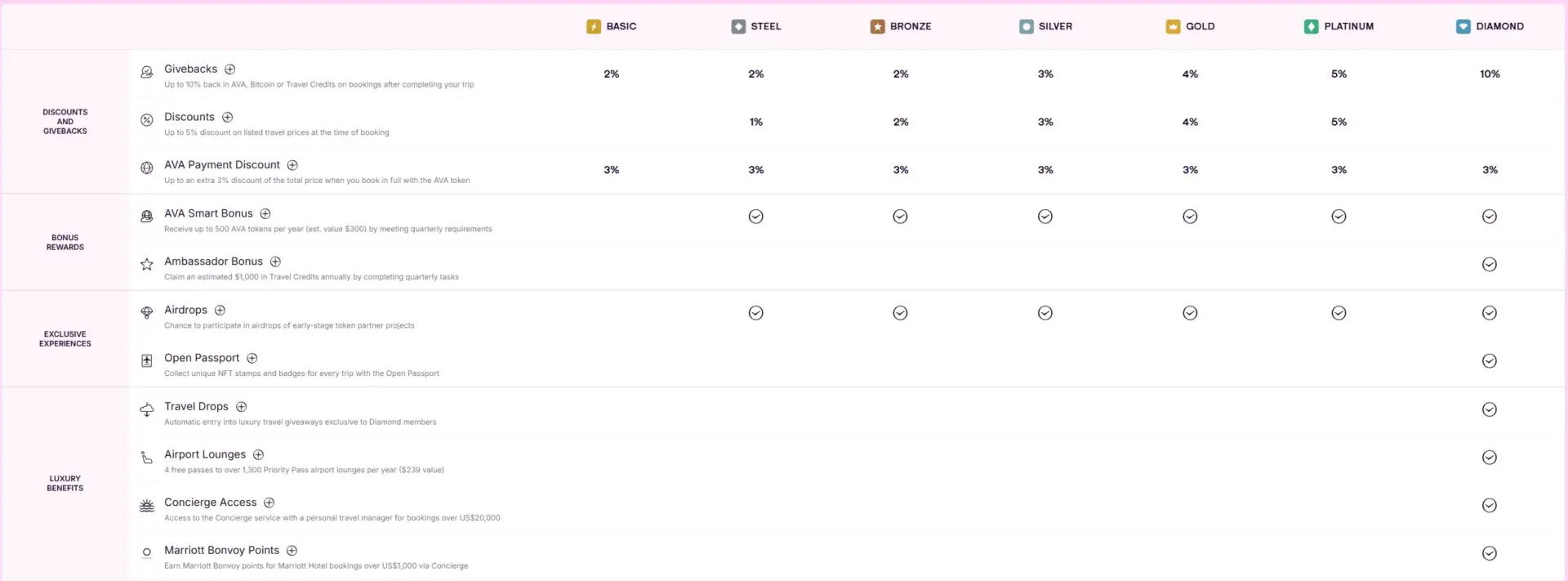Expand Open Passport plus icon
The image size is (1568, 581).
point(252,358)
